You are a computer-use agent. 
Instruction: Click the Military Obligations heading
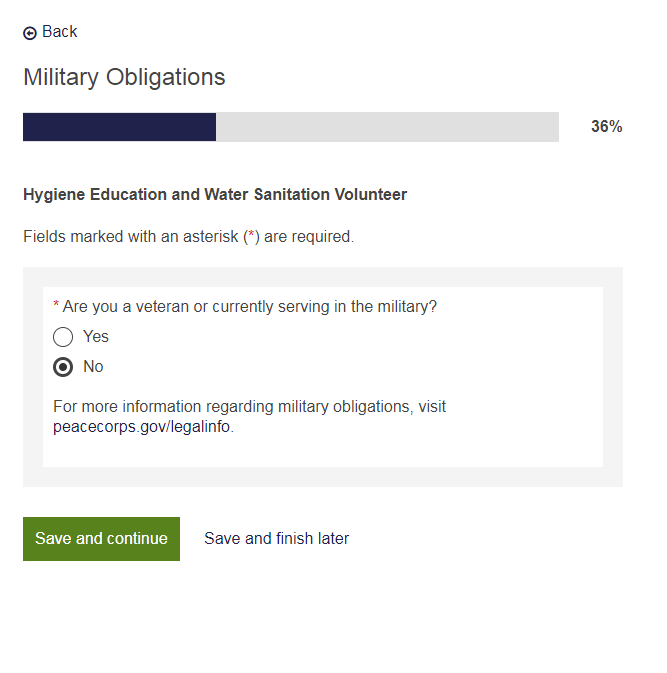tap(124, 77)
